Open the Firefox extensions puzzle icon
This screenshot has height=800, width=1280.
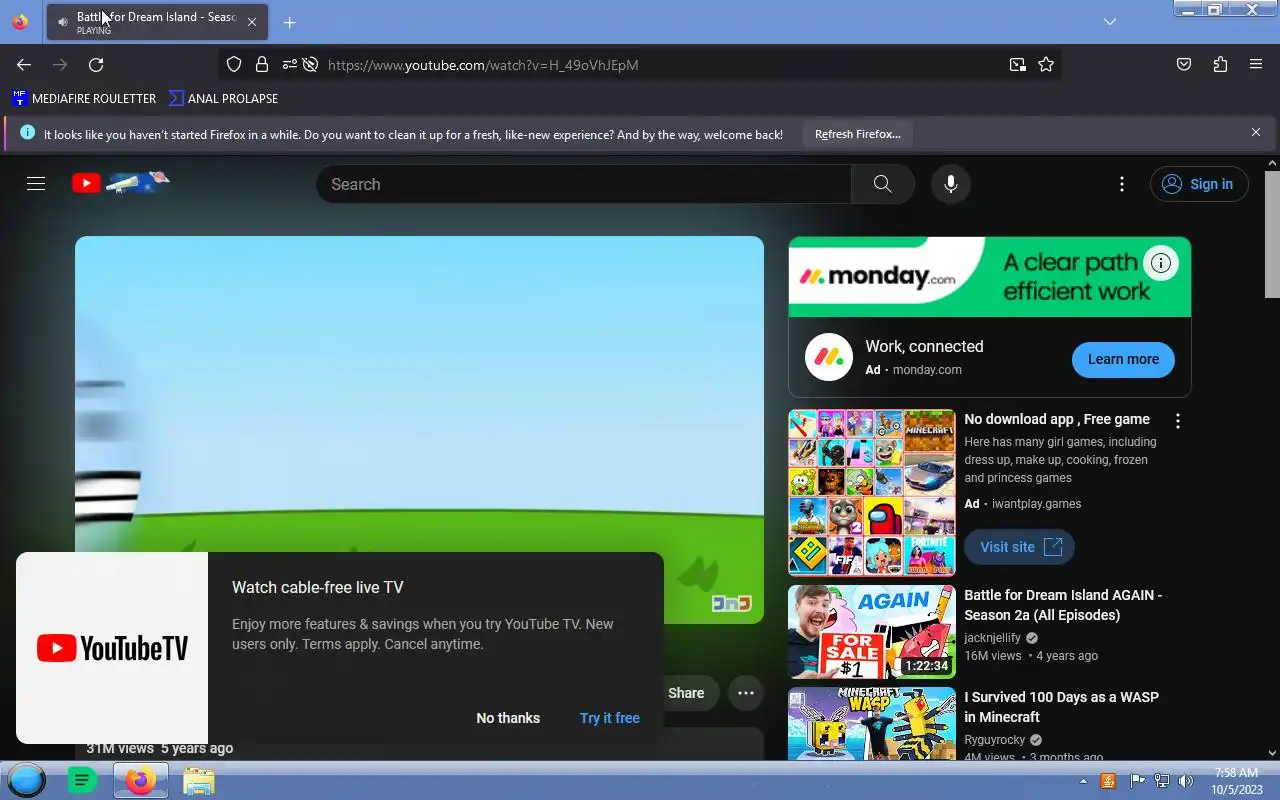(x=1220, y=65)
